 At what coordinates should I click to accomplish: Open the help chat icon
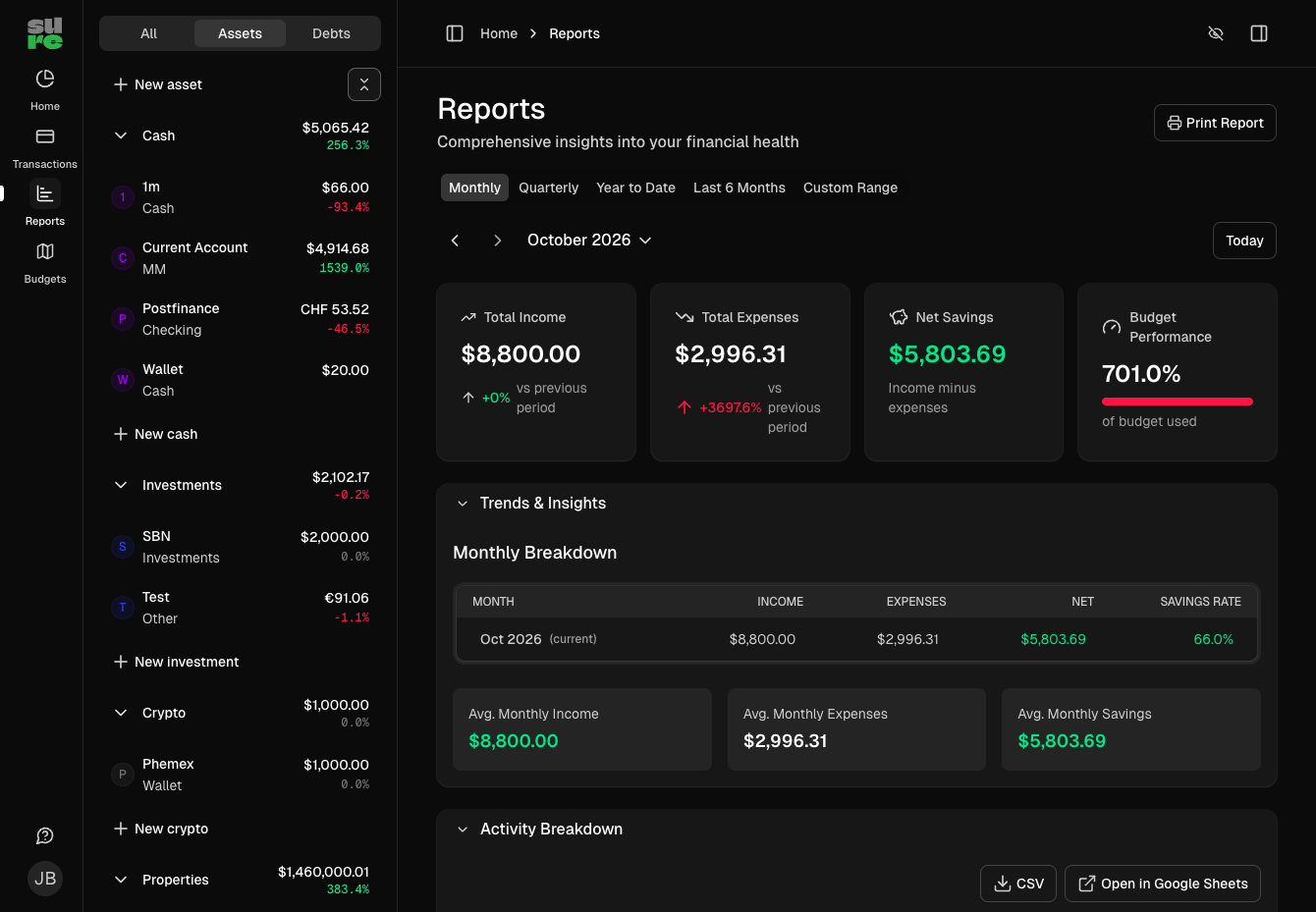pos(45,835)
